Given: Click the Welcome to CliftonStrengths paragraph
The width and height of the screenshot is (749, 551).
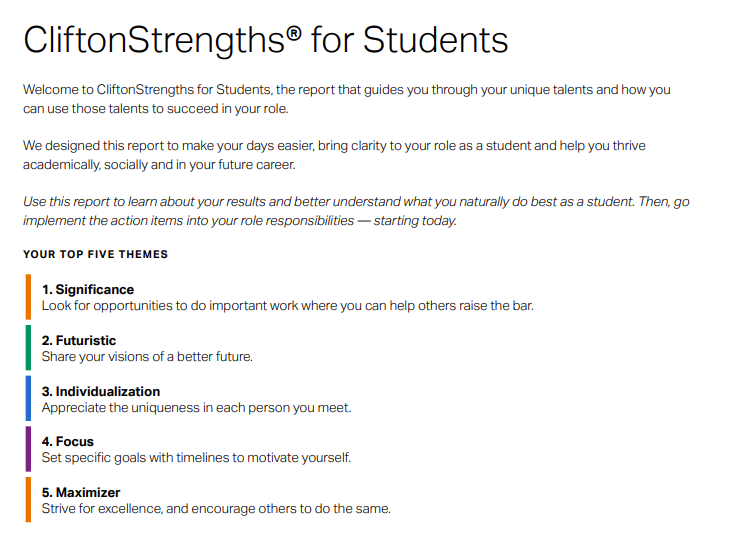Looking at the screenshot, I should click(x=346, y=99).
